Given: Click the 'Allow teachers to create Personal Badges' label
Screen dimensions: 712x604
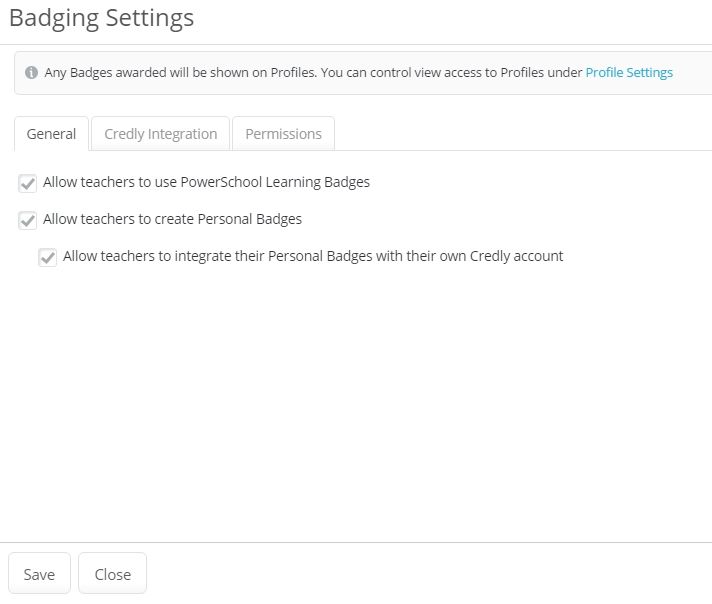Looking at the screenshot, I should [x=173, y=219].
